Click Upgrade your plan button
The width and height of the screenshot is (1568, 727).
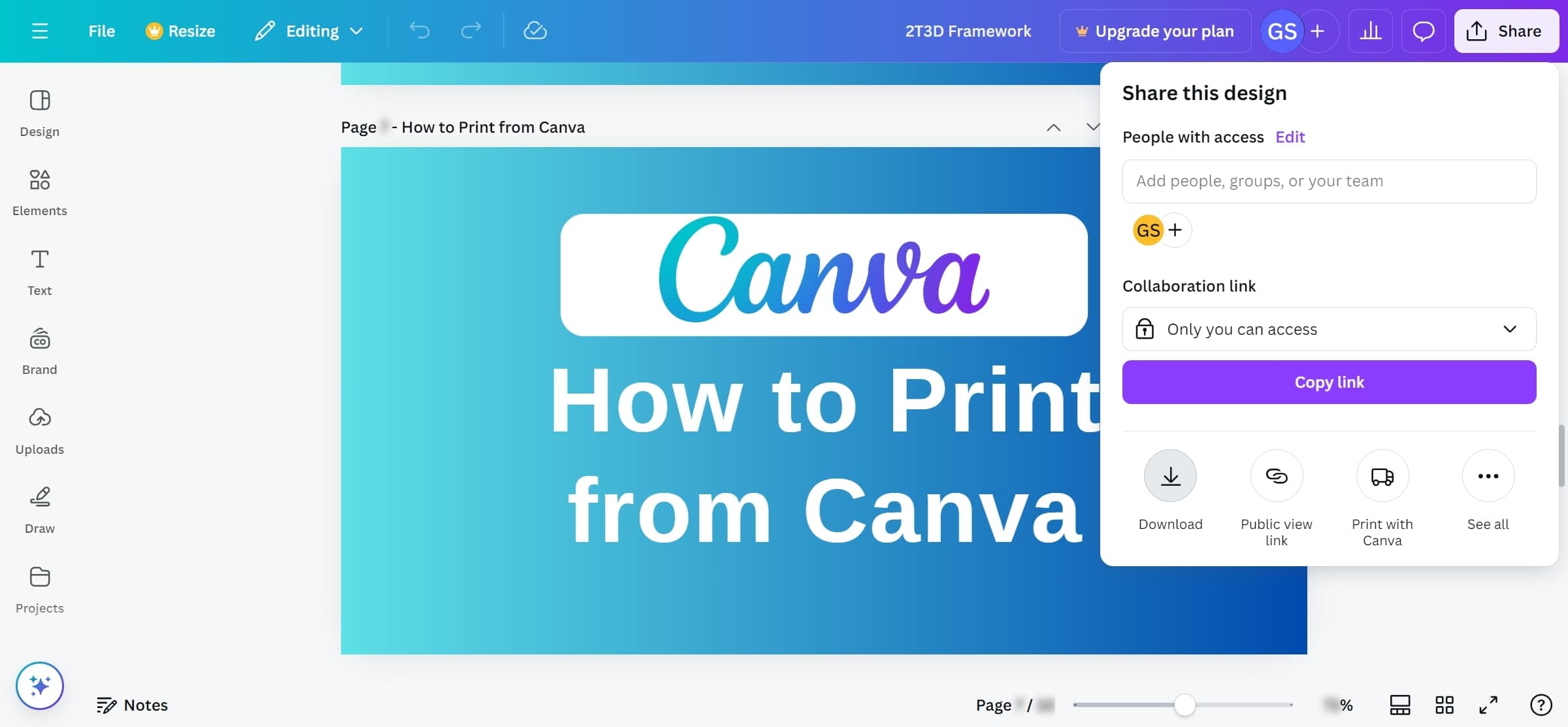pos(1155,31)
